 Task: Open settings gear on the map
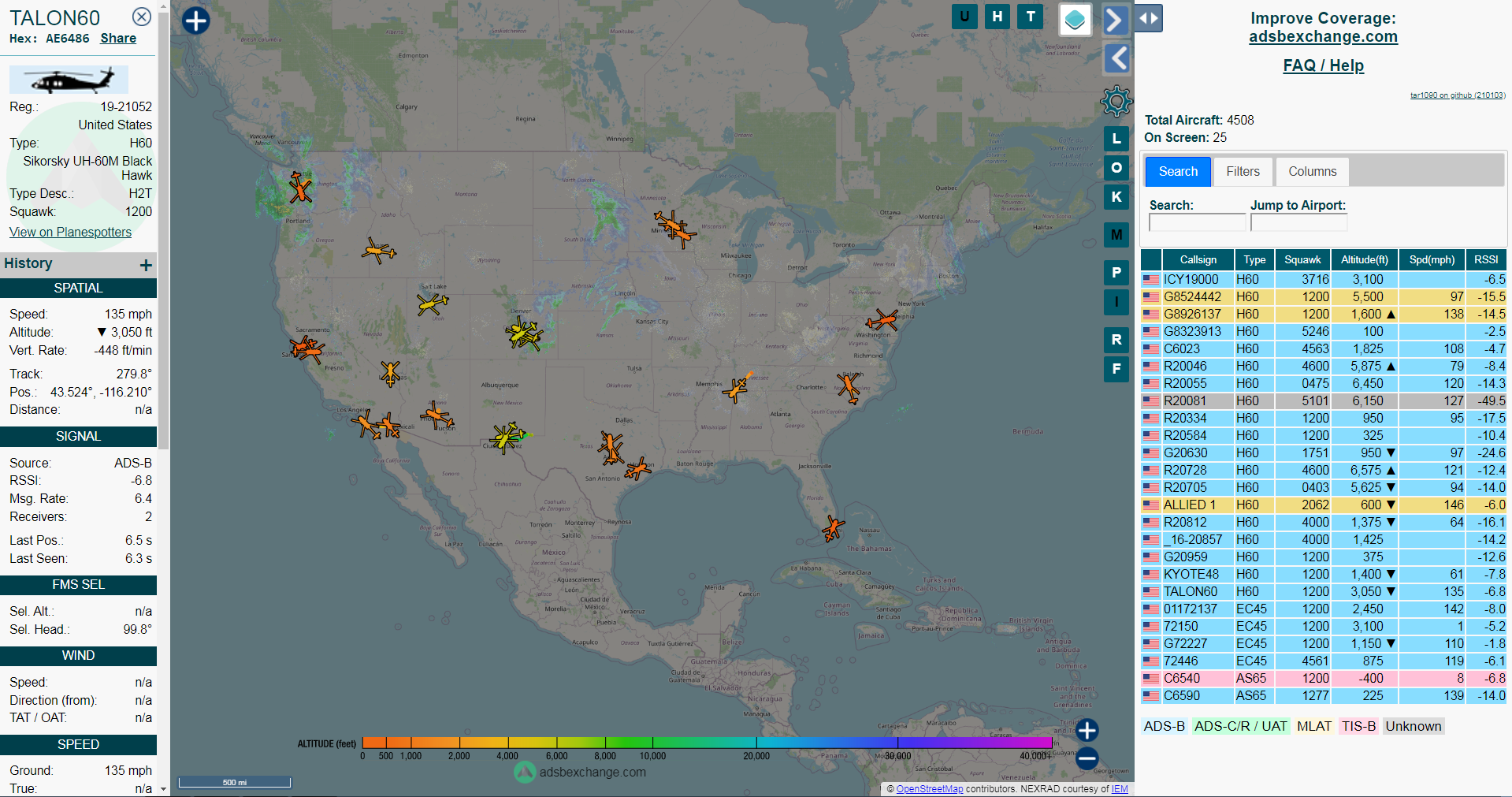[1116, 101]
